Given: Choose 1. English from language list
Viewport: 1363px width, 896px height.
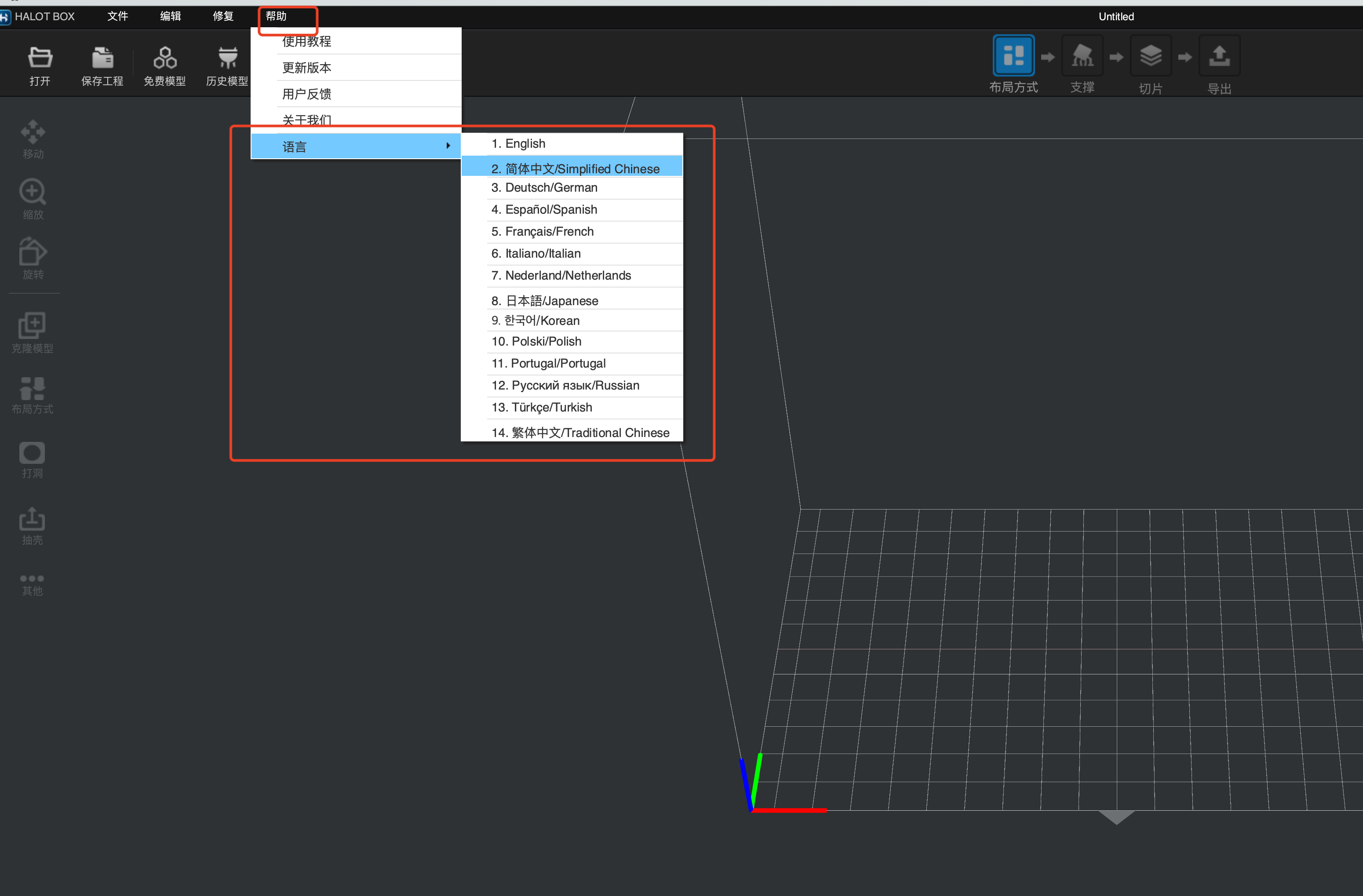Looking at the screenshot, I should pyautogui.click(x=518, y=144).
